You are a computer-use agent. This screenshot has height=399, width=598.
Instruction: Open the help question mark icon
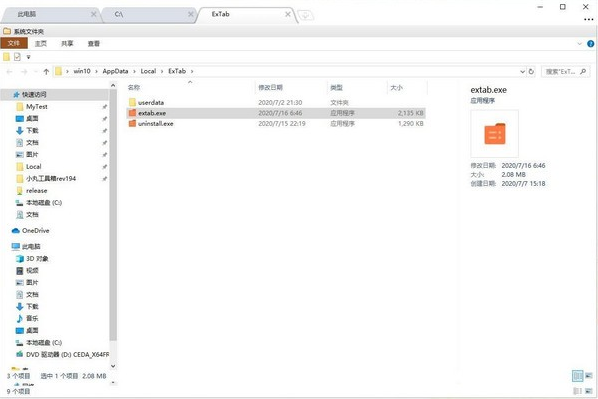click(x=590, y=44)
